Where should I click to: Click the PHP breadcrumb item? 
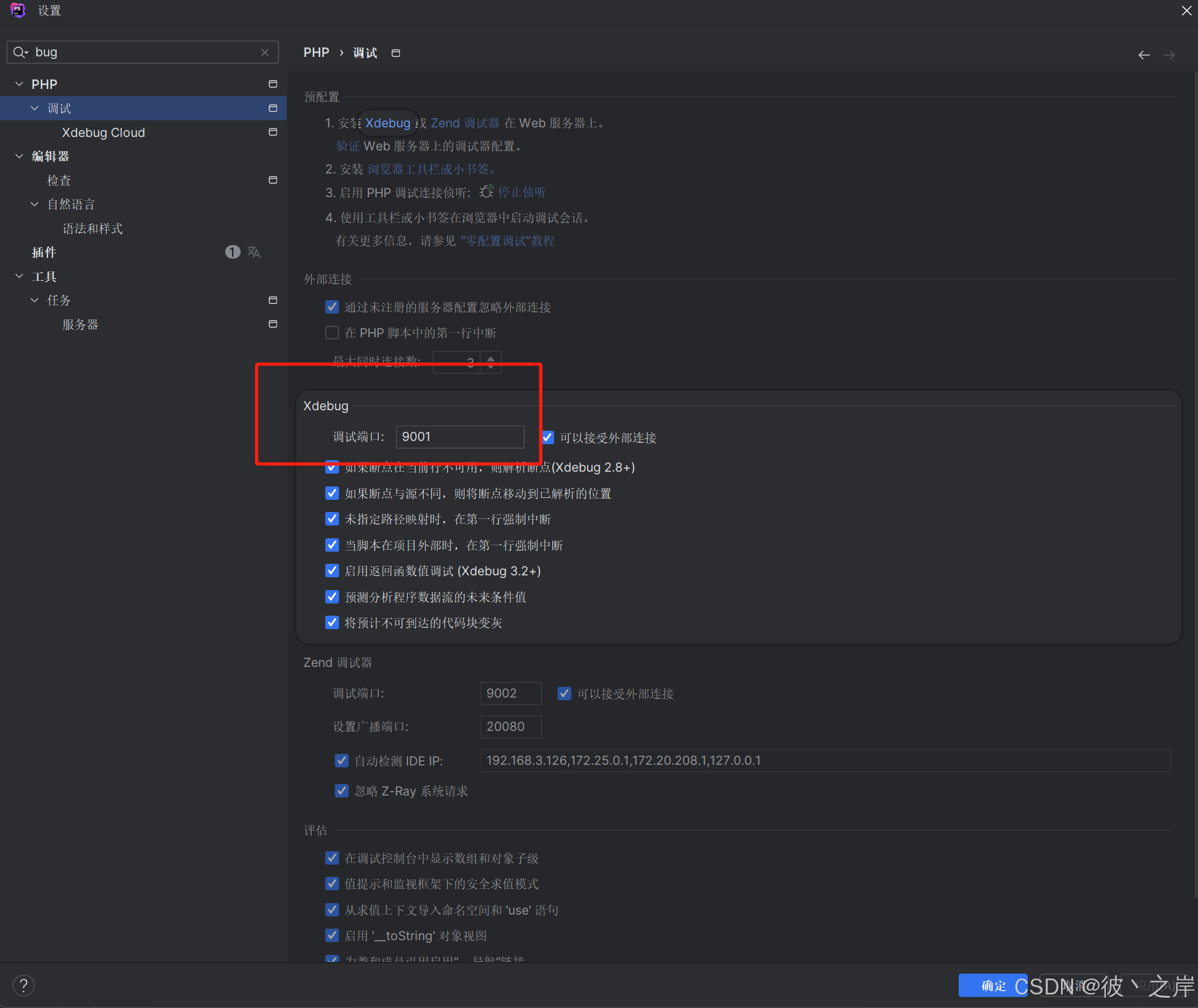tap(315, 52)
